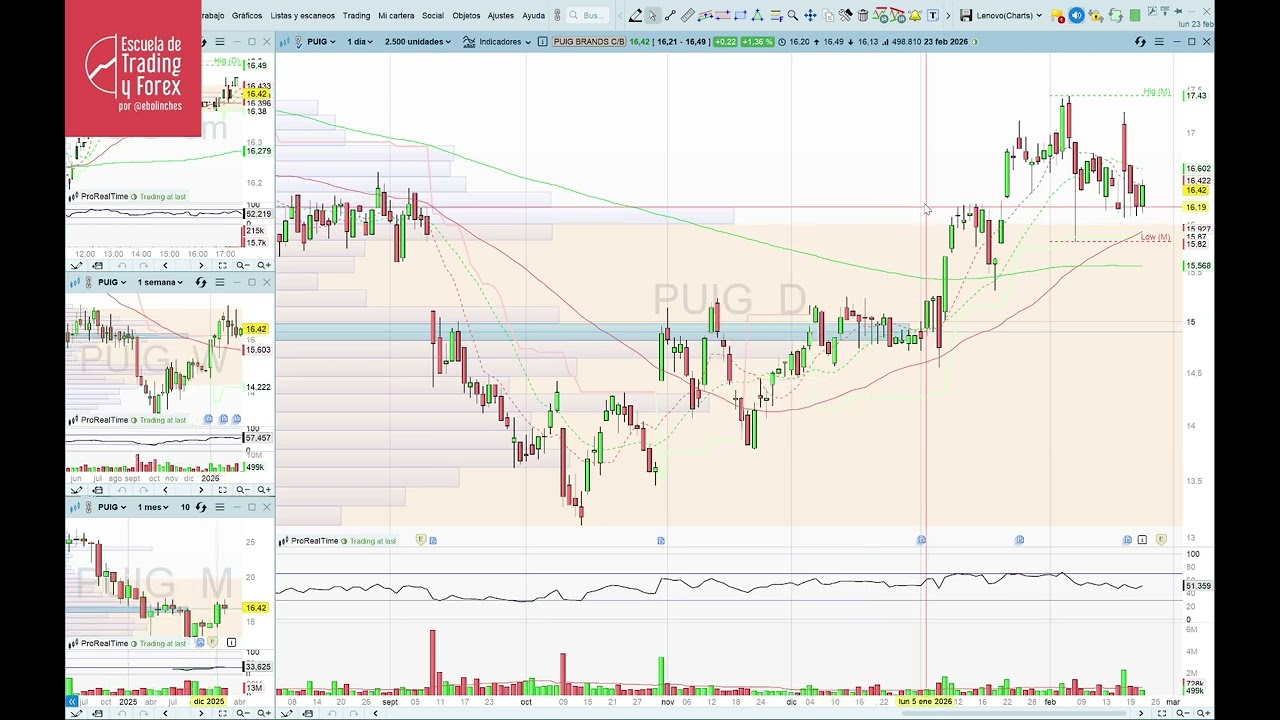This screenshot has height=720, width=1280.
Task: Open the Listas y escaneos menu
Action: point(302,15)
